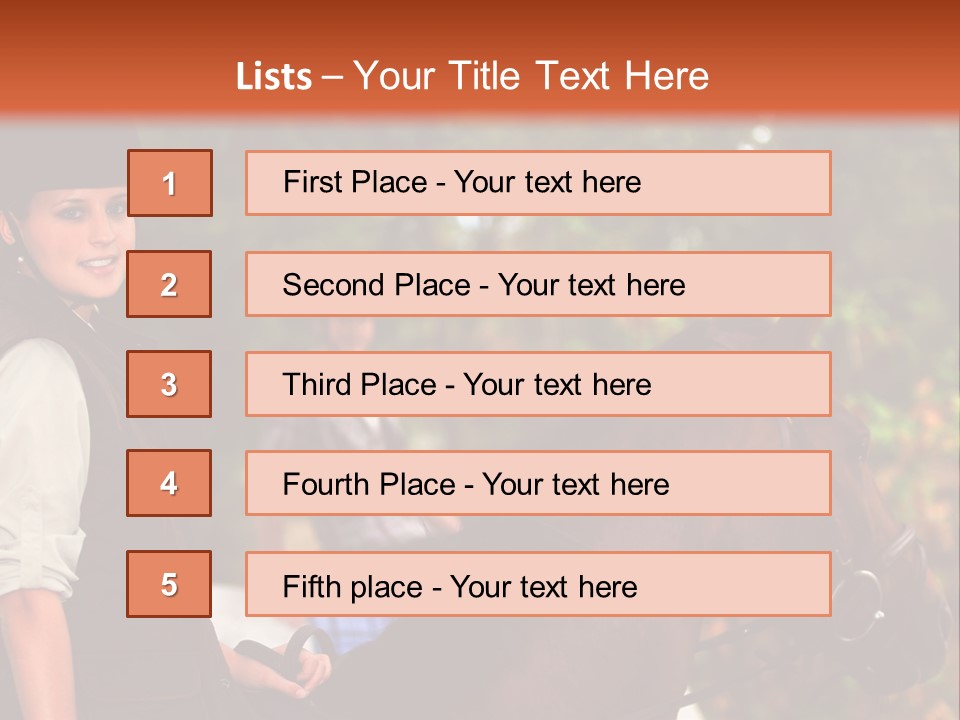Select the Third Place text box
The height and width of the screenshot is (720, 960).
pyautogui.click(x=538, y=384)
